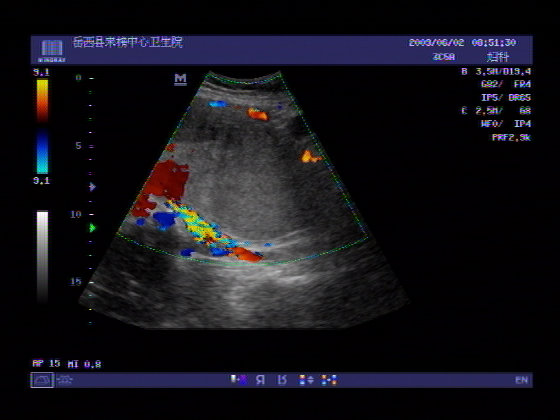The width and height of the screenshot is (560, 420).
Task: Click the horizontal flip R icon
Action: tap(260, 380)
